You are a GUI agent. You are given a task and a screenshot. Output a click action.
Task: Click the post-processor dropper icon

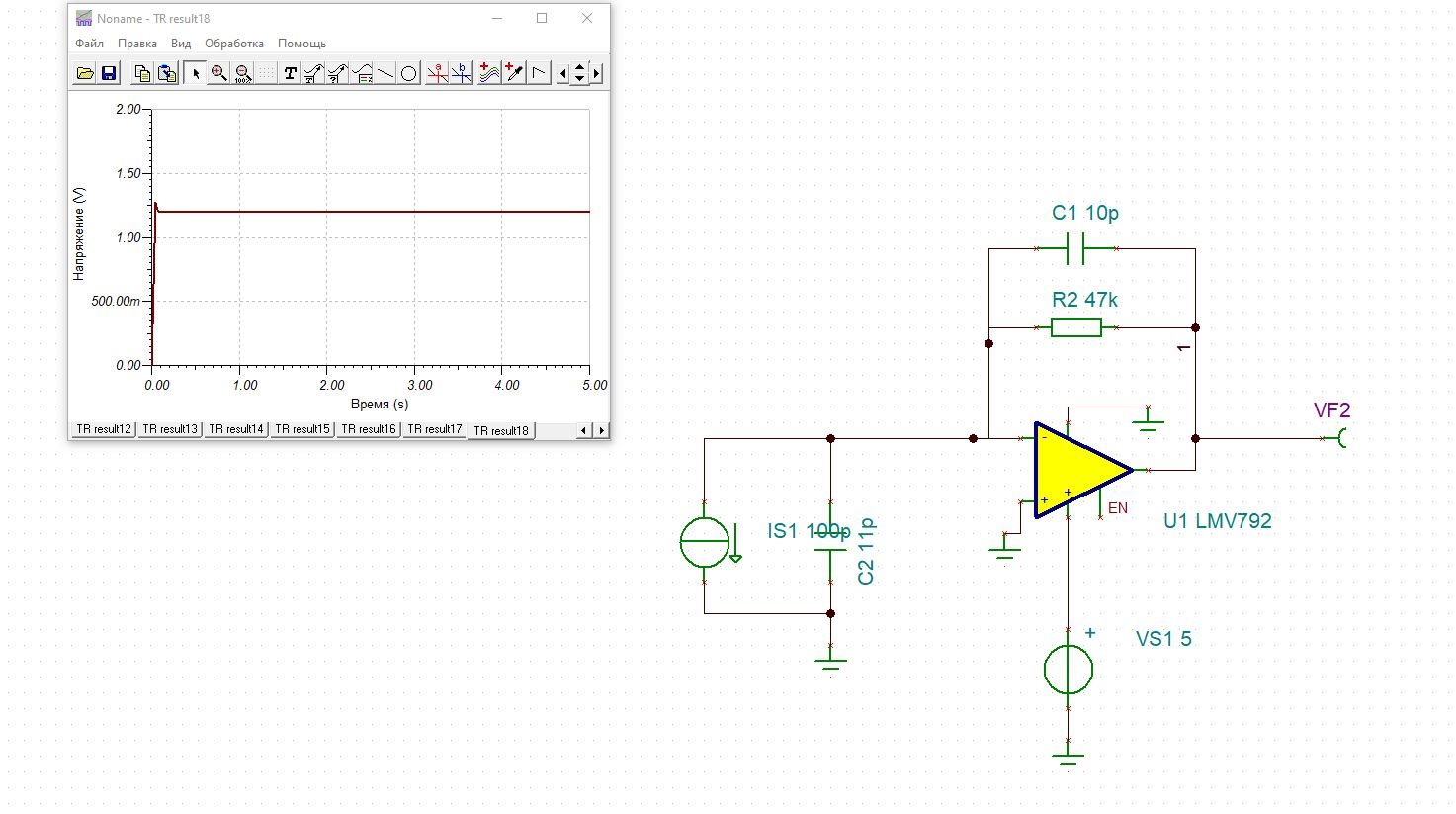tap(514, 73)
